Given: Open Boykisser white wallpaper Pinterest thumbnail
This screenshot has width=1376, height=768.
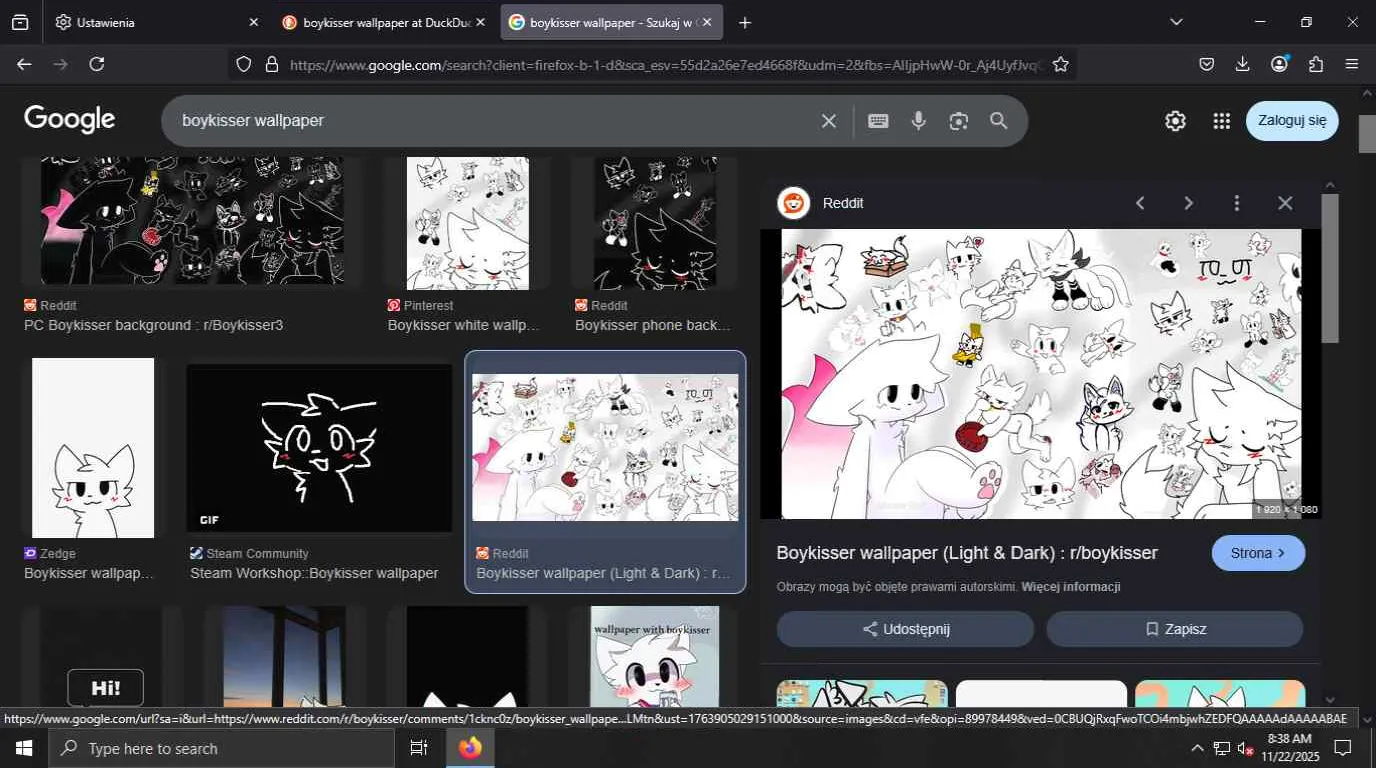Looking at the screenshot, I should tap(468, 223).
